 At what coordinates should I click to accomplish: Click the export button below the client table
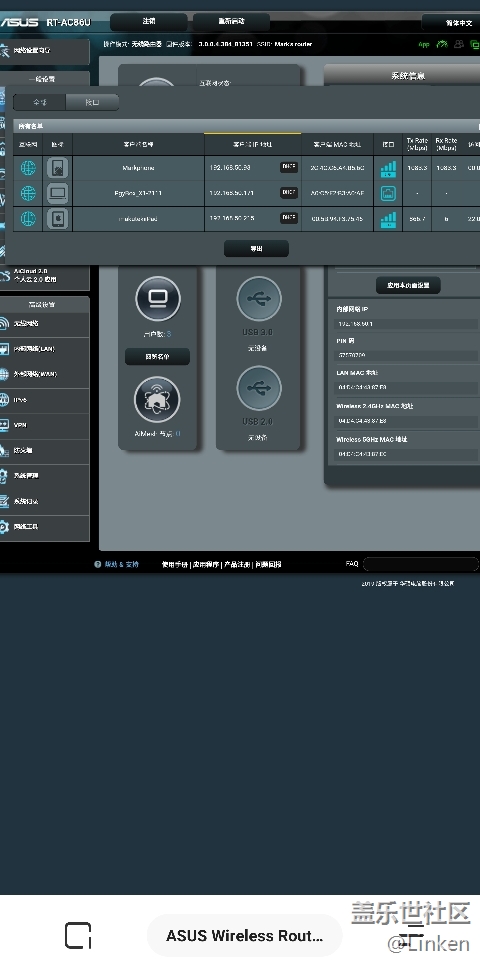256,248
